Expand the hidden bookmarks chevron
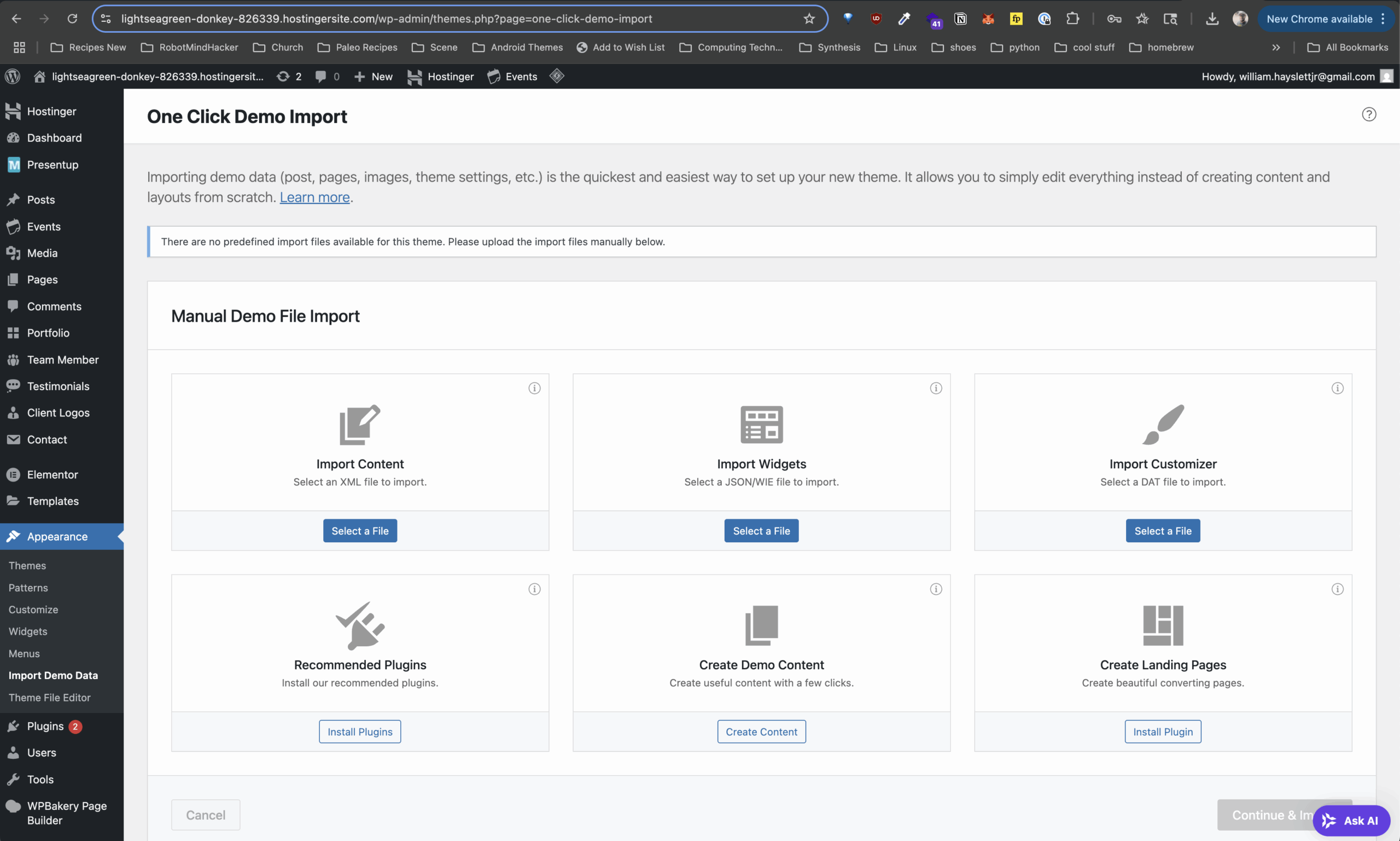Viewport: 1400px width, 841px height. [x=1276, y=48]
